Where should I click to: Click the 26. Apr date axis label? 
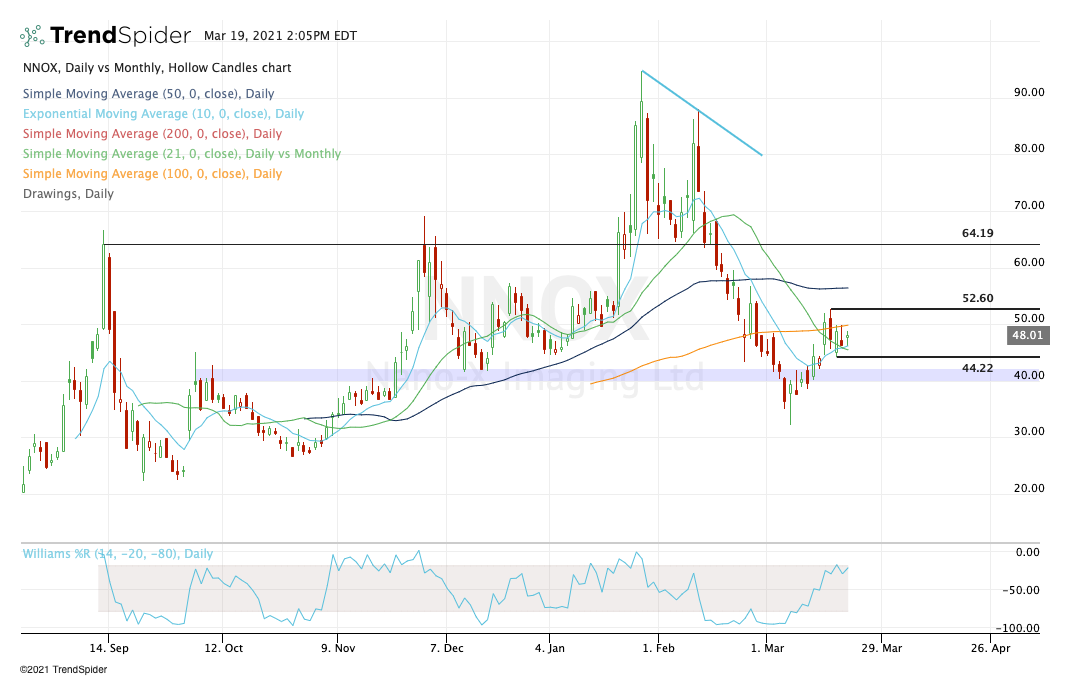[990, 648]
